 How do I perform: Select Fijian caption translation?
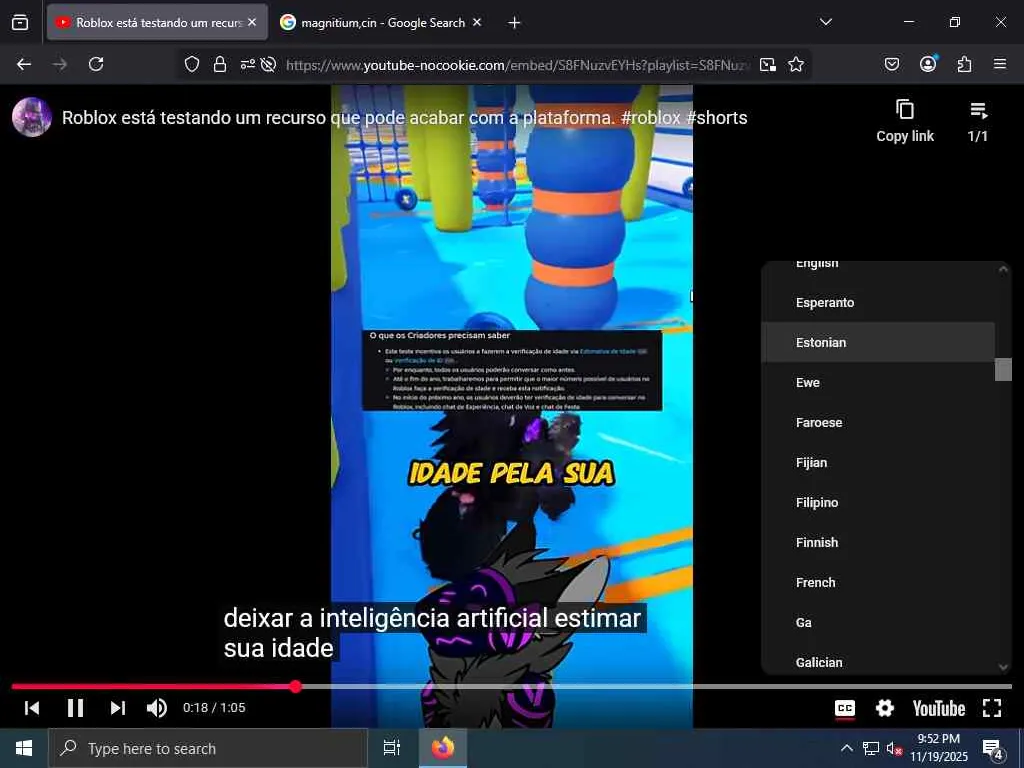pyautogui.click(x=878, y=462)
